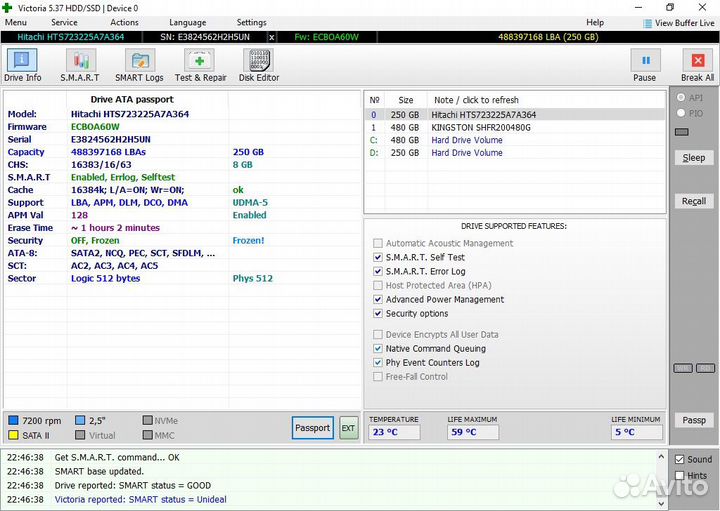Select KINGSTON SHFR200480G drive row
The height and width of the screenshot is (511, 720).
pyautogui.click(x=484, y=128)
